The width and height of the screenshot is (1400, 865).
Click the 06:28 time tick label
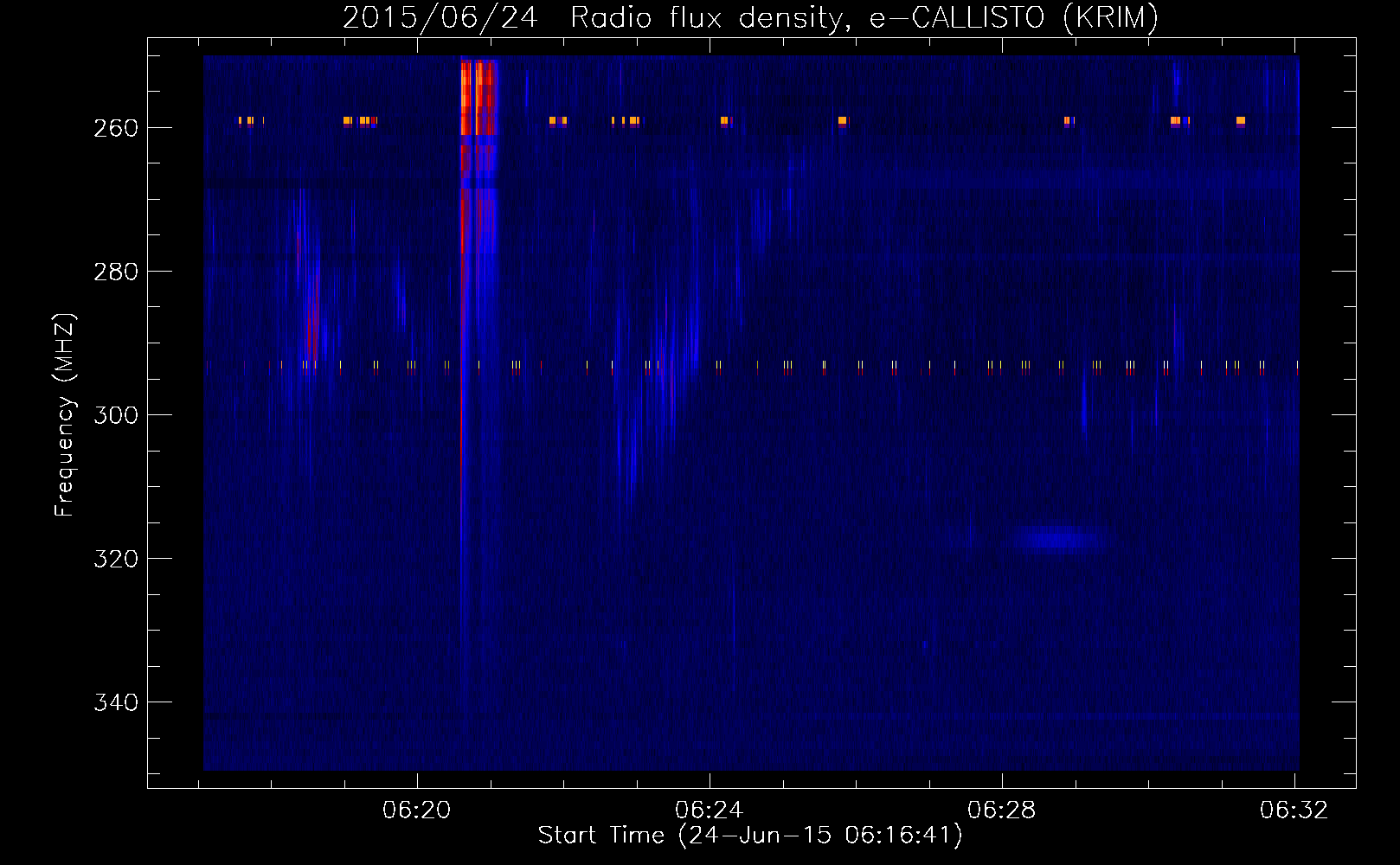pos(1002,811)
